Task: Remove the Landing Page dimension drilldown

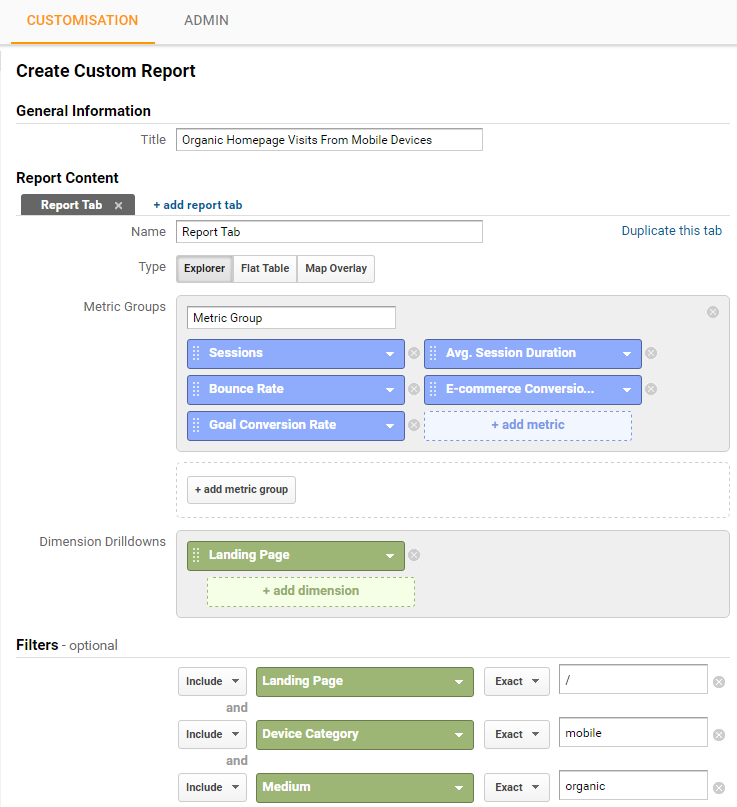Action: (414, 555)
